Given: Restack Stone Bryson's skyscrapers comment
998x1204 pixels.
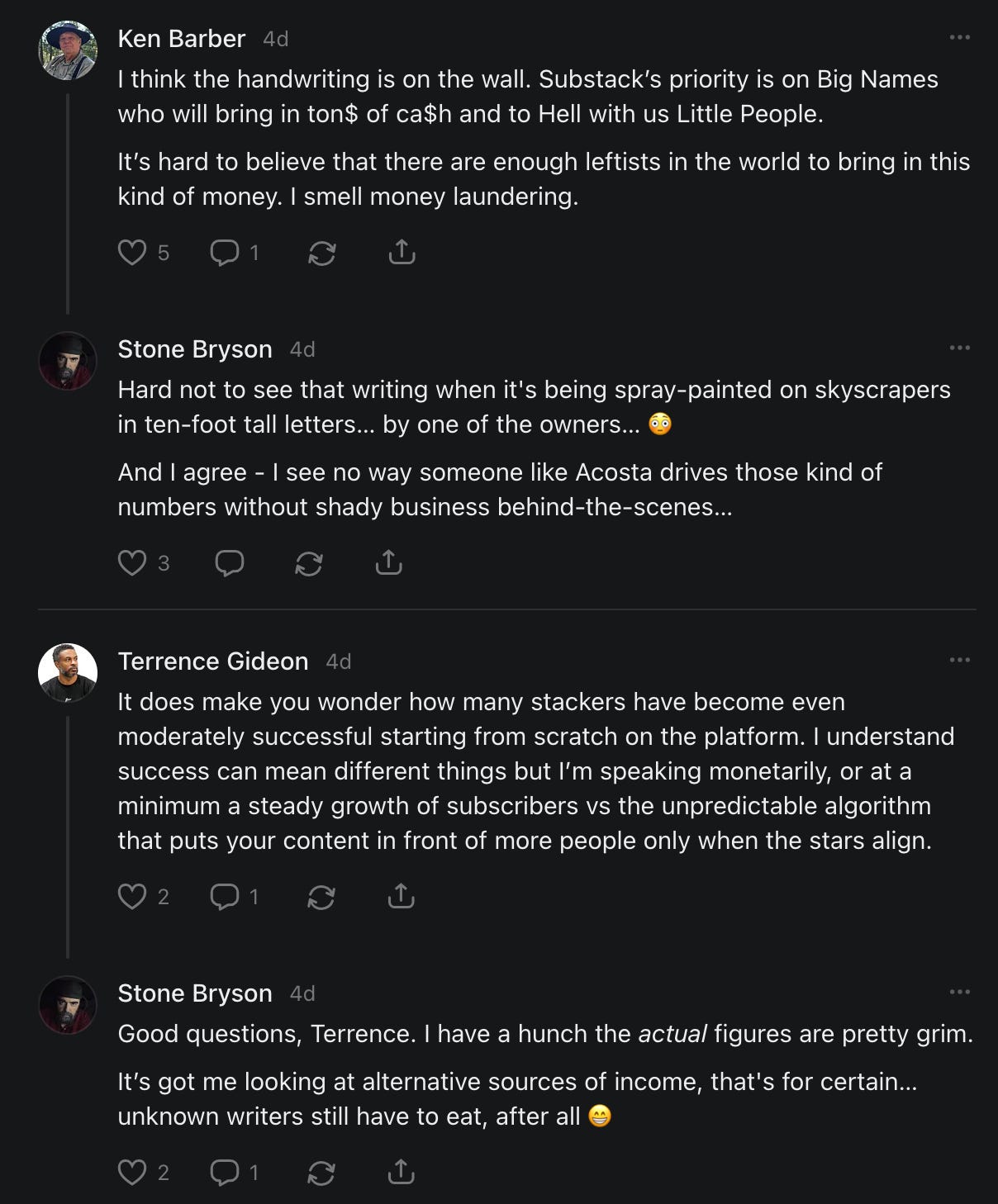Looking at the screenshot, I should (308, 564).
